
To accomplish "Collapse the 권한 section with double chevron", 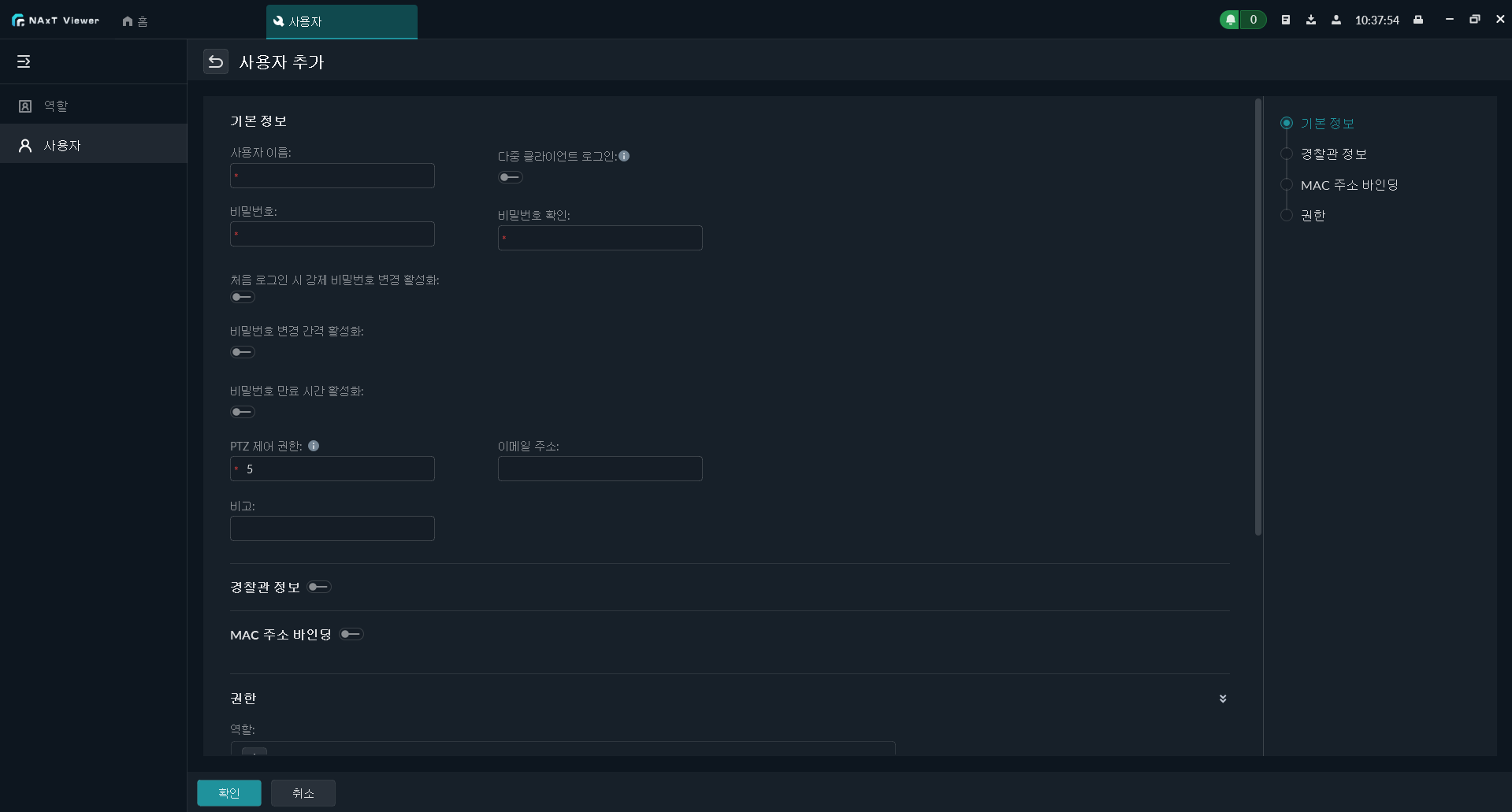I will click(1222, 699).
